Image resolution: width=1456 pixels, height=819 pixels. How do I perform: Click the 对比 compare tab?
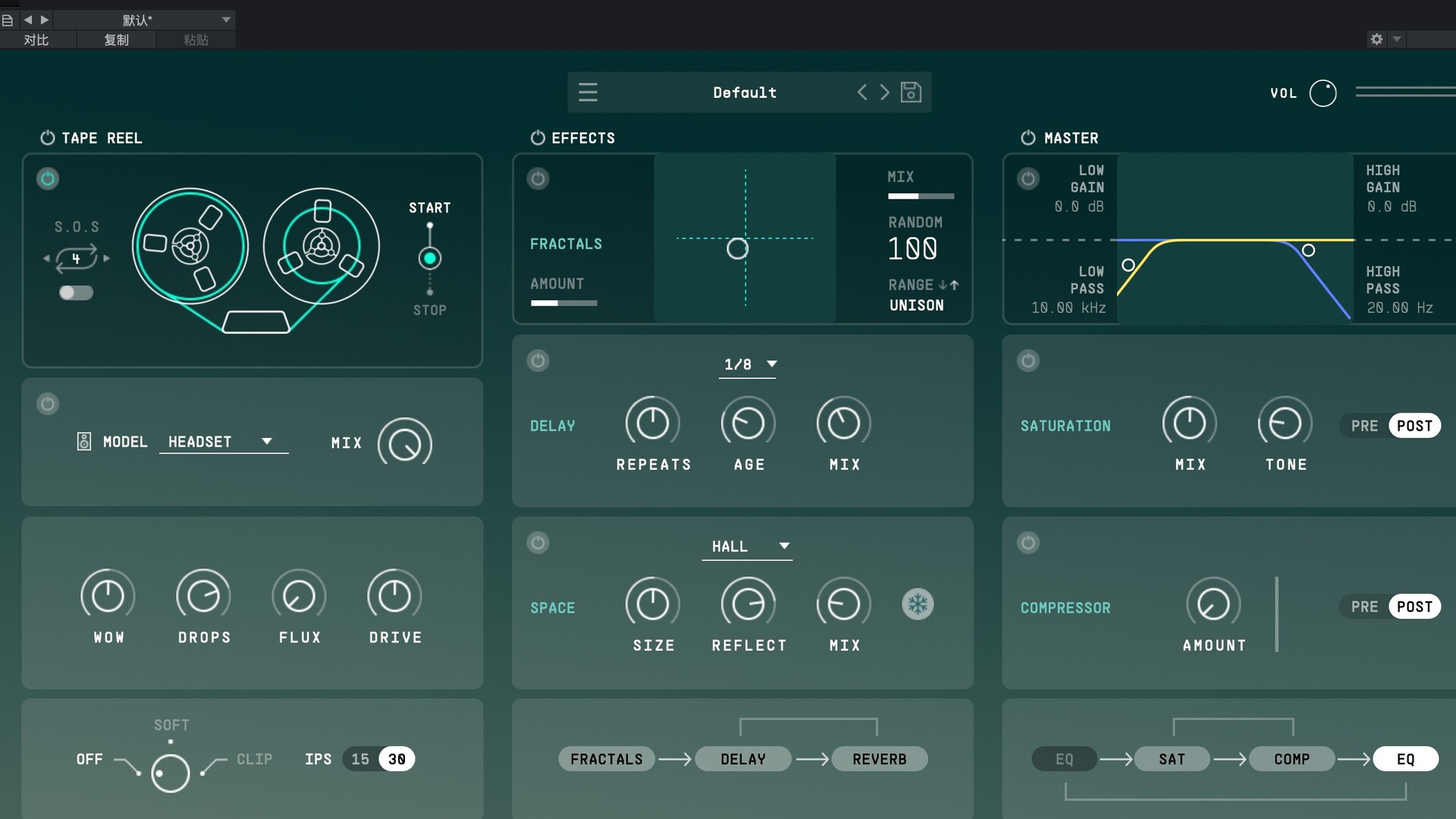[36, 40]
